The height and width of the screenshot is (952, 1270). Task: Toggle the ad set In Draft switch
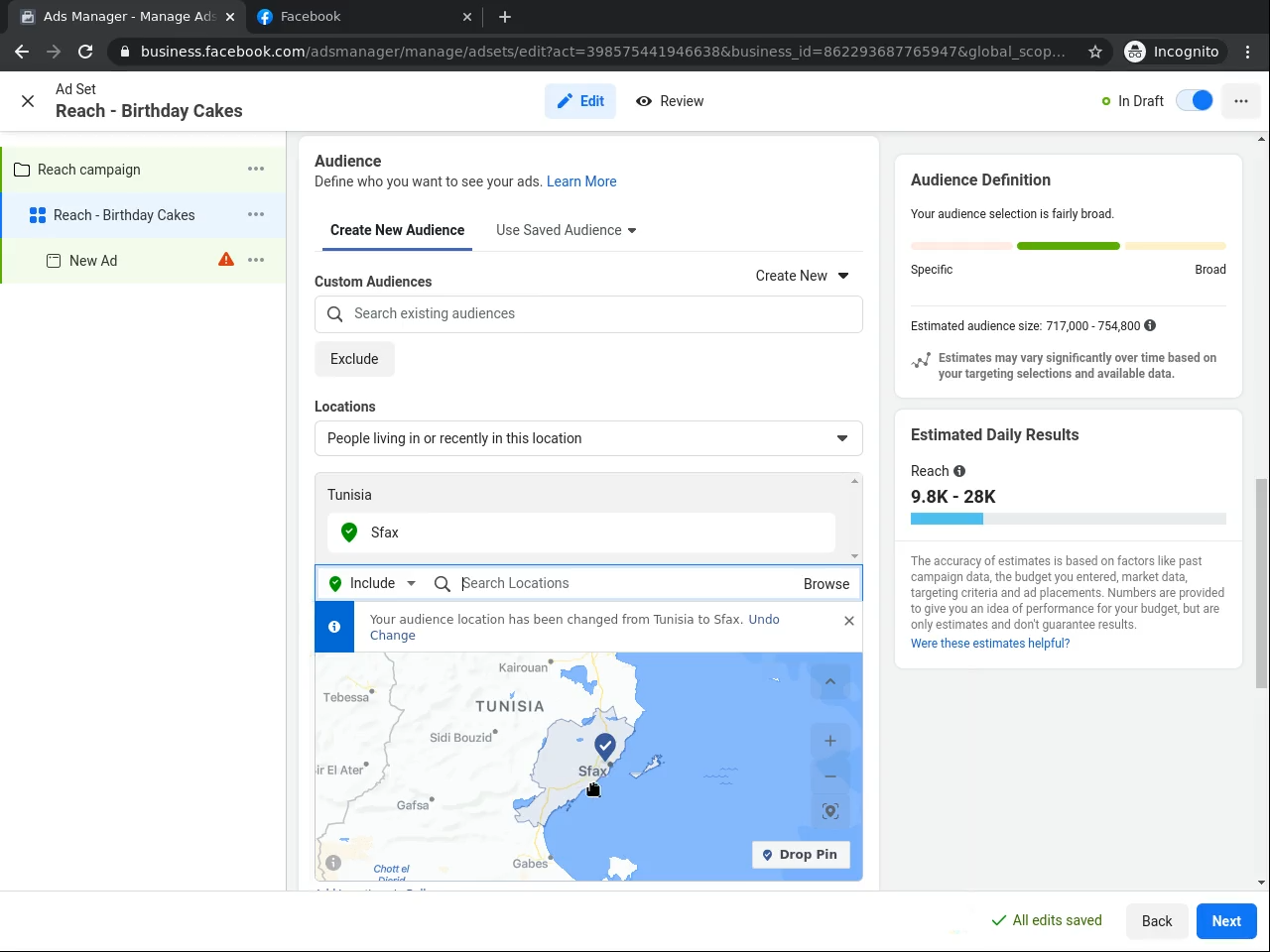(x=1194, y=101)
